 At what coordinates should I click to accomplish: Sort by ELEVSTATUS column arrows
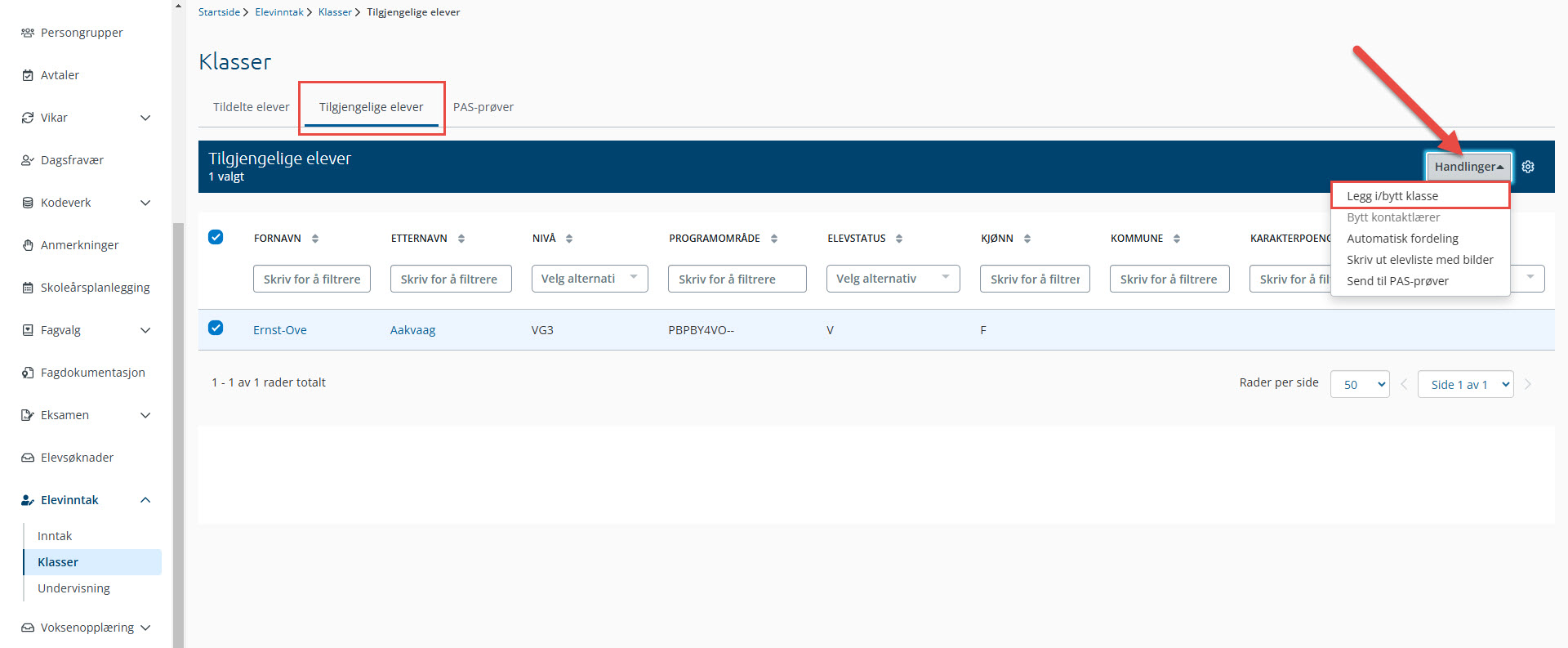[x=899, y=239]
